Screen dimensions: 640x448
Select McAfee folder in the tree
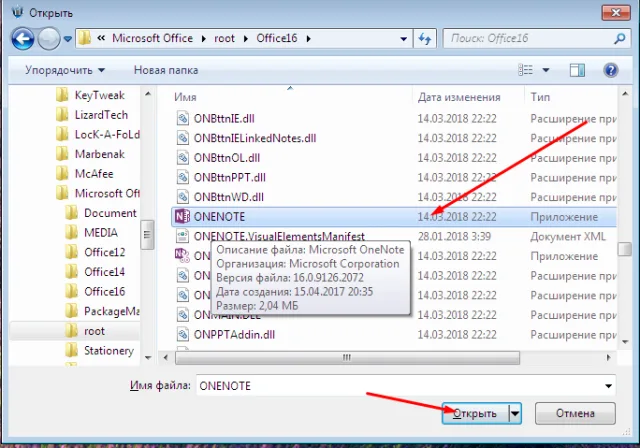pos(84,173)
